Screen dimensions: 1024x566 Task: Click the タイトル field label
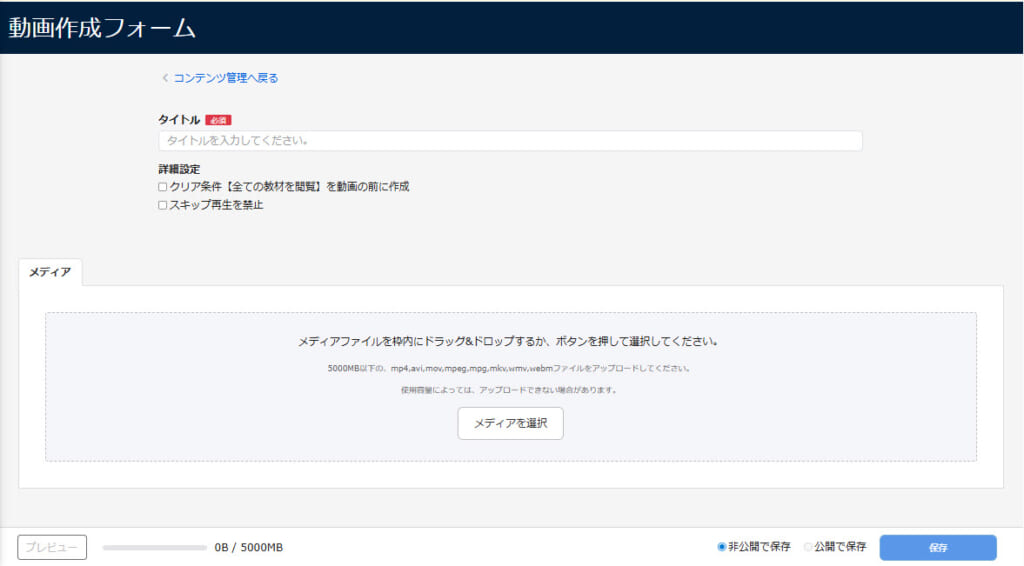click(179, 120)
